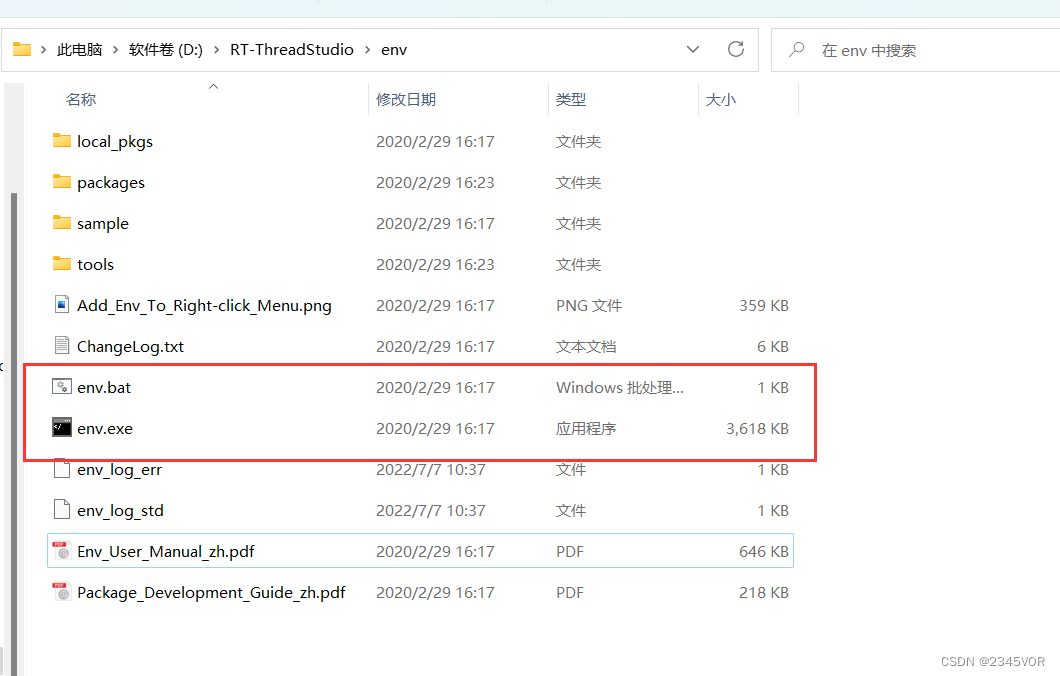Click the 2022/7/7 10:37 date of env_log_err
The width and height of the screenshot is (1060, 676).
click(x=431, y=469)
